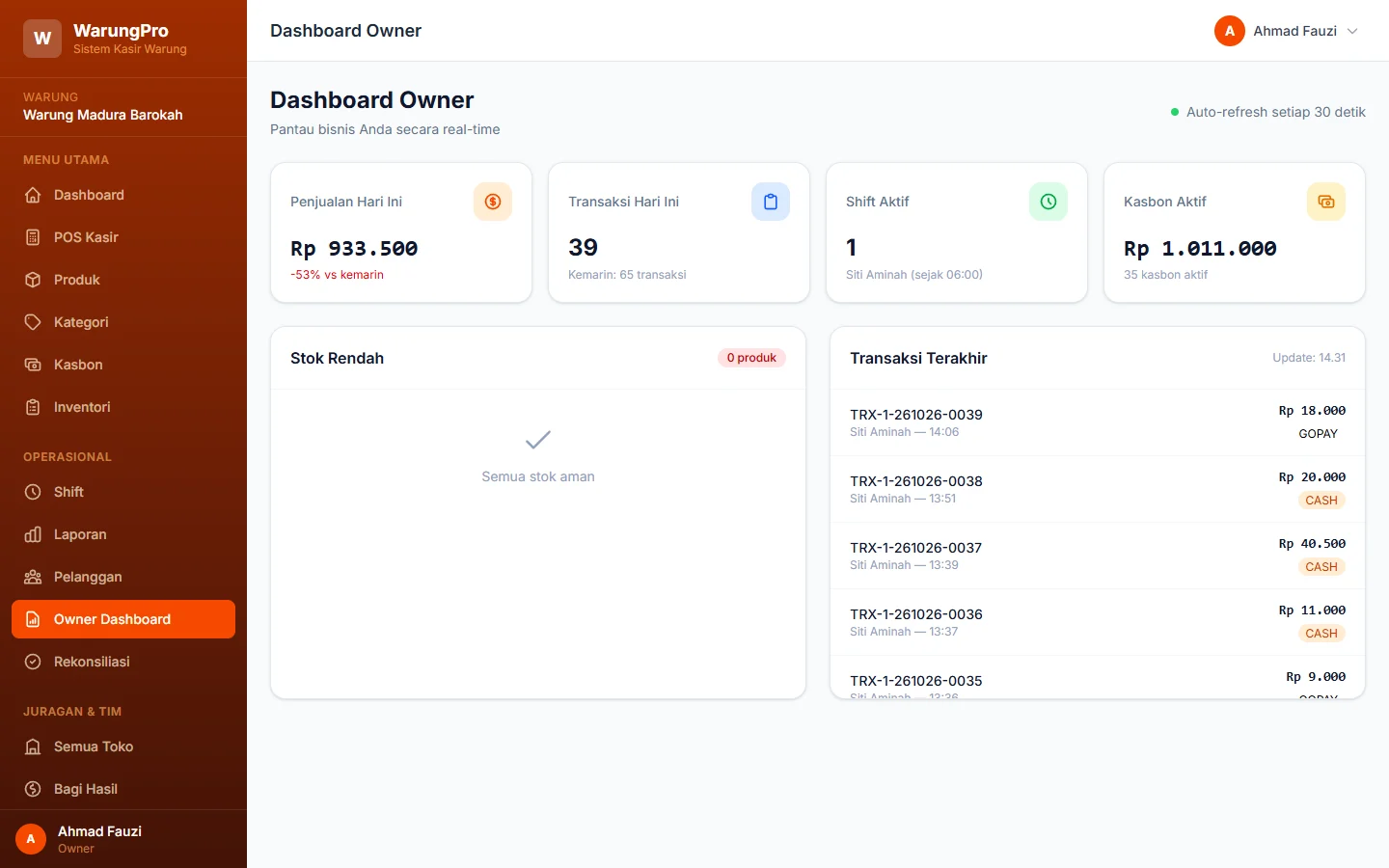Click the Rp 1.011.000 kasbon value
The height and width of the screenshot is (868, 1389).
pos(1200,248)
